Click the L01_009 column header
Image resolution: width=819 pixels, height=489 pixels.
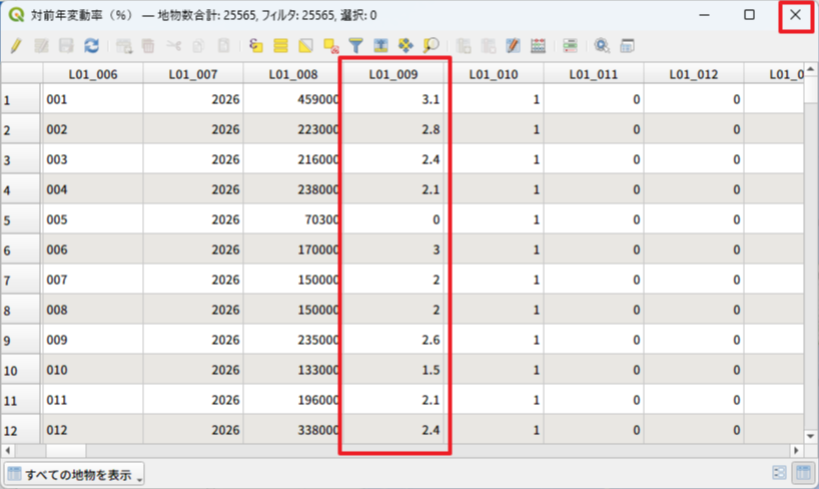tap(393, 74)
